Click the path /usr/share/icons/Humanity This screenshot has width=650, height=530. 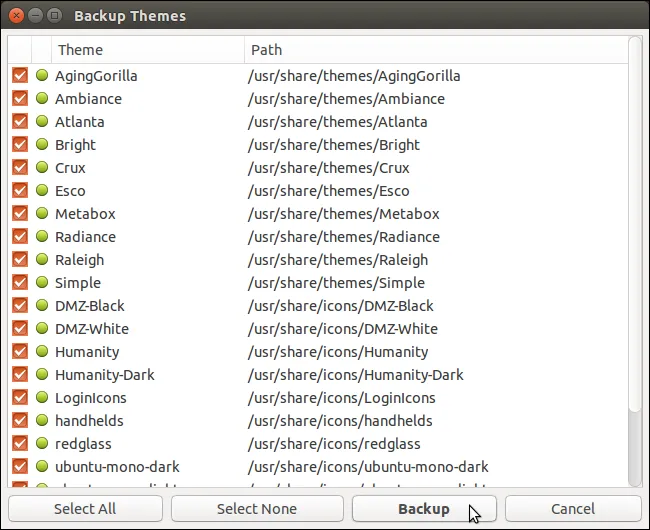point(338,352)
